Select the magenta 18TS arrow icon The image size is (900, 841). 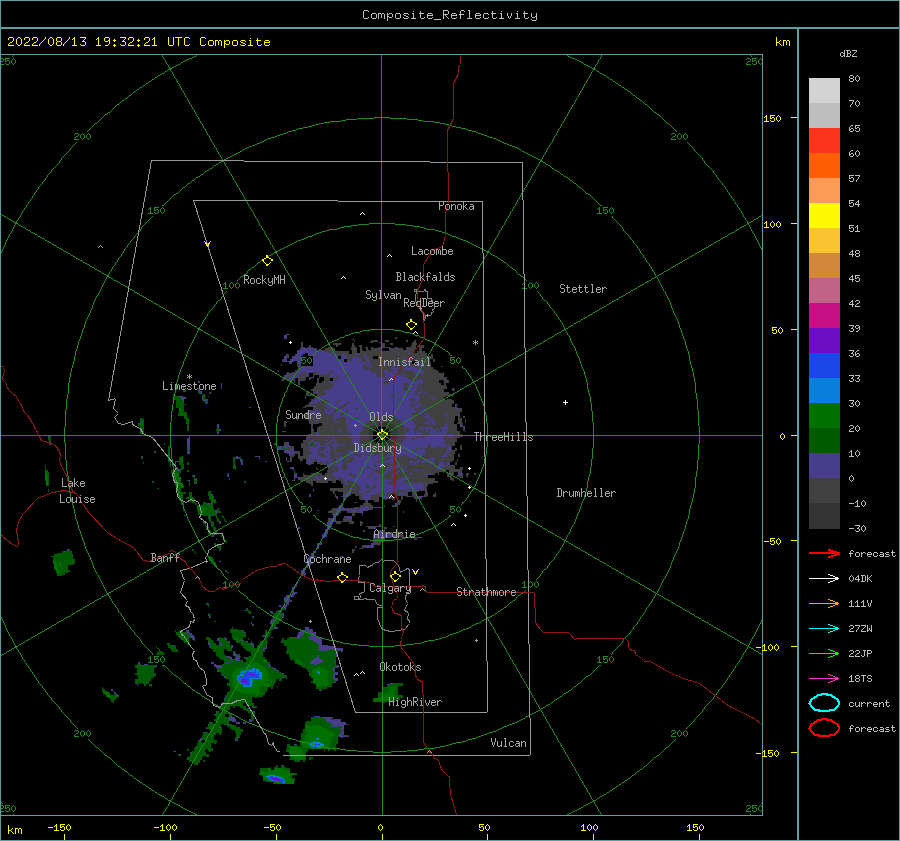[x=824, y=679]
